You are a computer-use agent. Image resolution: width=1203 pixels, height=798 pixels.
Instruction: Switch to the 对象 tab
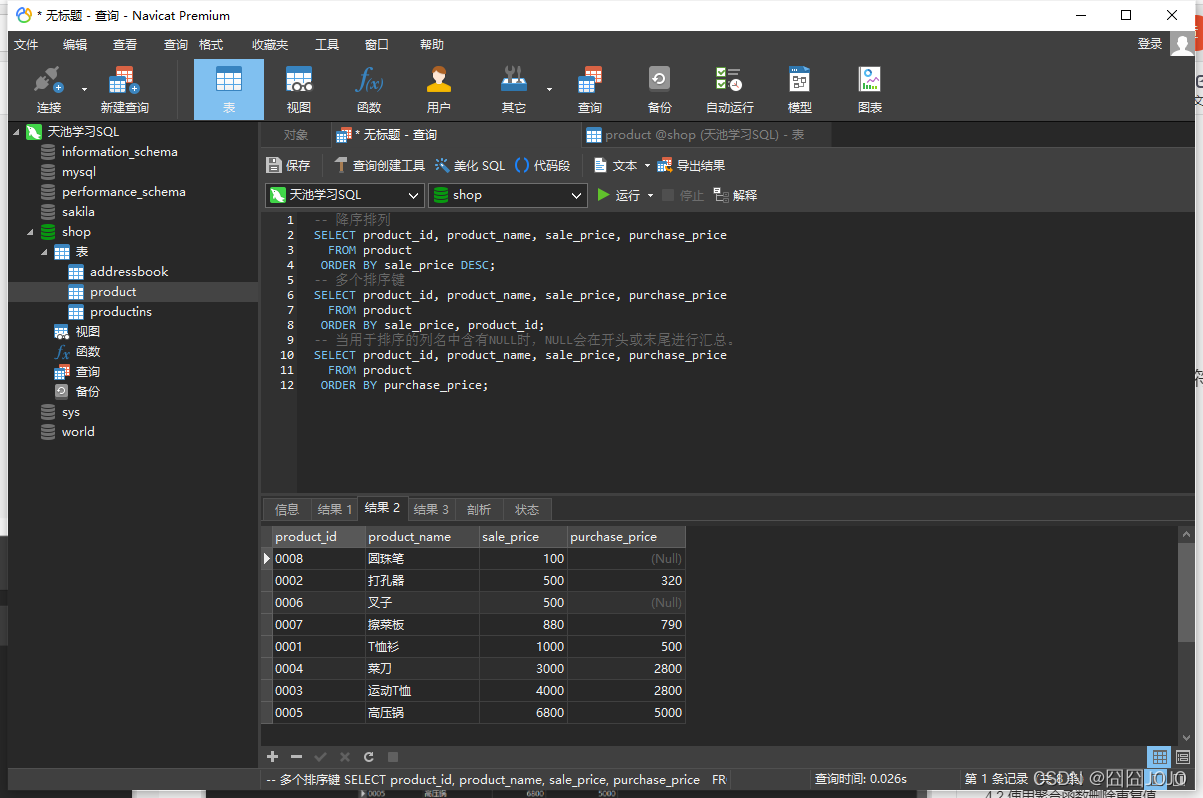coord(296,135)
